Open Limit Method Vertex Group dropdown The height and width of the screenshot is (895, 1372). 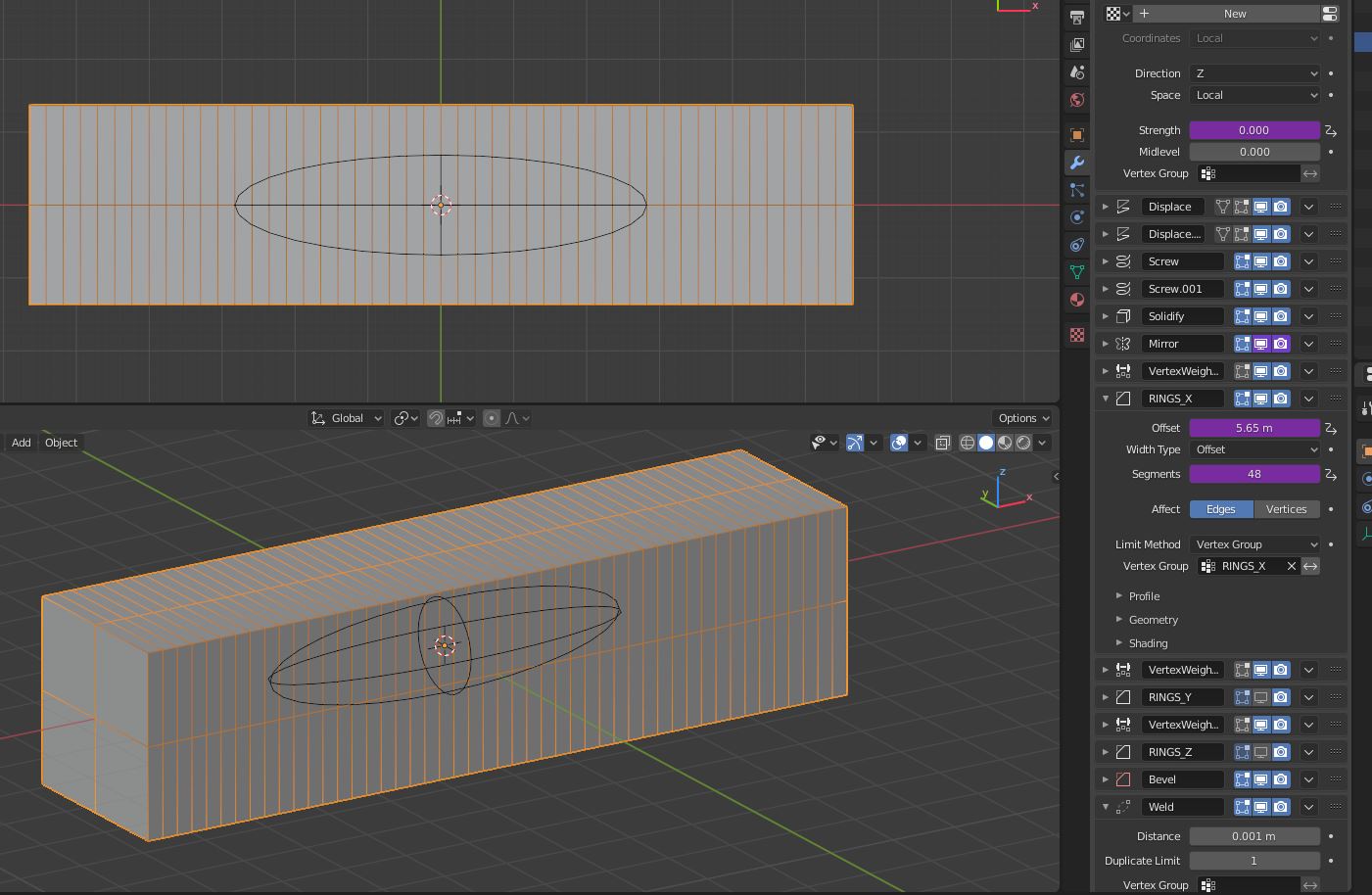tap(1255, 544)
